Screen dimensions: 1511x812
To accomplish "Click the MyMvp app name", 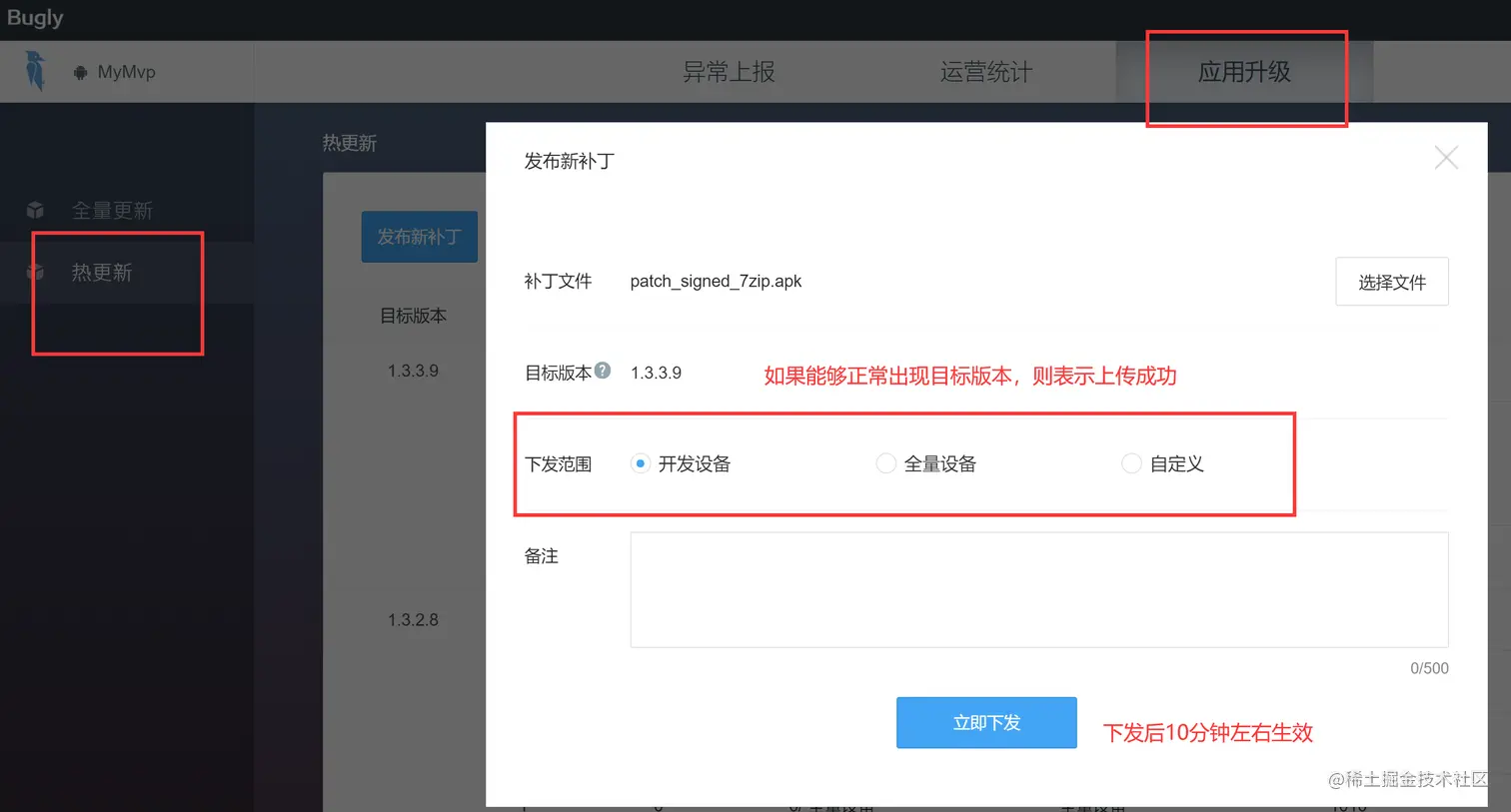I will (127, 72).
